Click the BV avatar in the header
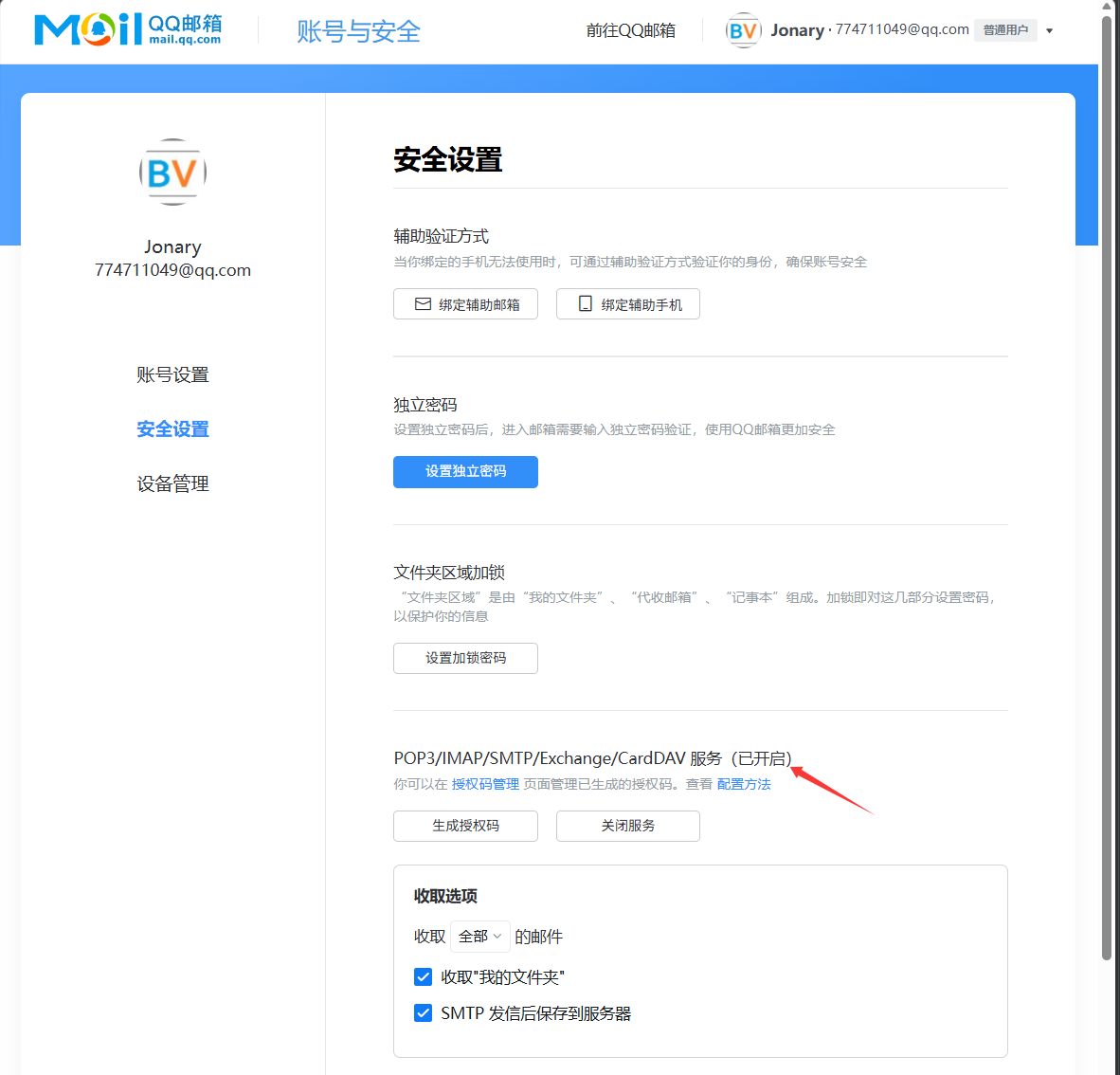The height and width of the screenshot is (1075, 1120). pyautogui.click(x=743, y=30)
